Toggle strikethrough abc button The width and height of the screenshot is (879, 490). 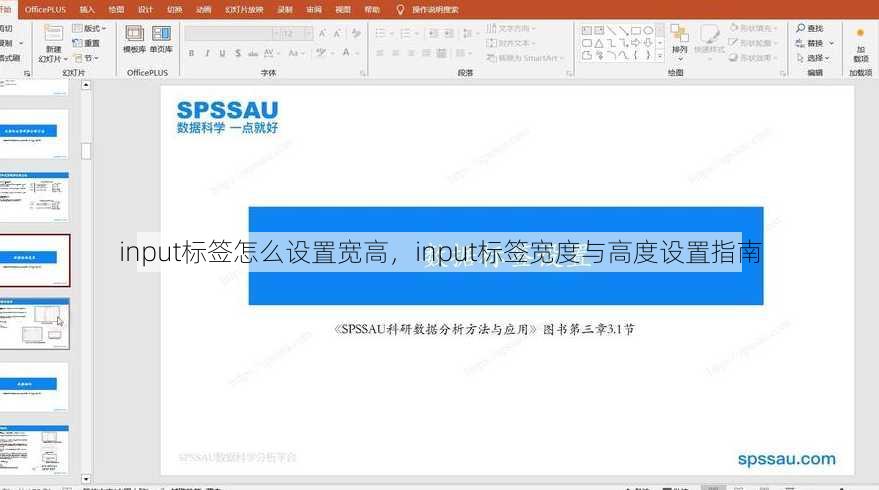click(253, 53)
